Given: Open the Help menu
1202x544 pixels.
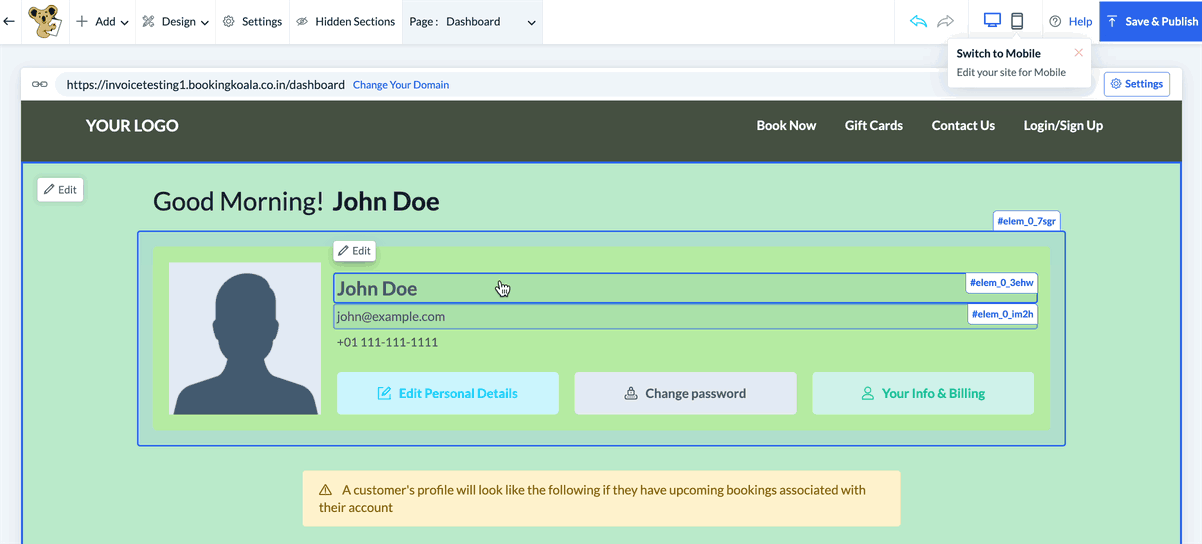Looking at the screenshot, I should point(1070,21).
